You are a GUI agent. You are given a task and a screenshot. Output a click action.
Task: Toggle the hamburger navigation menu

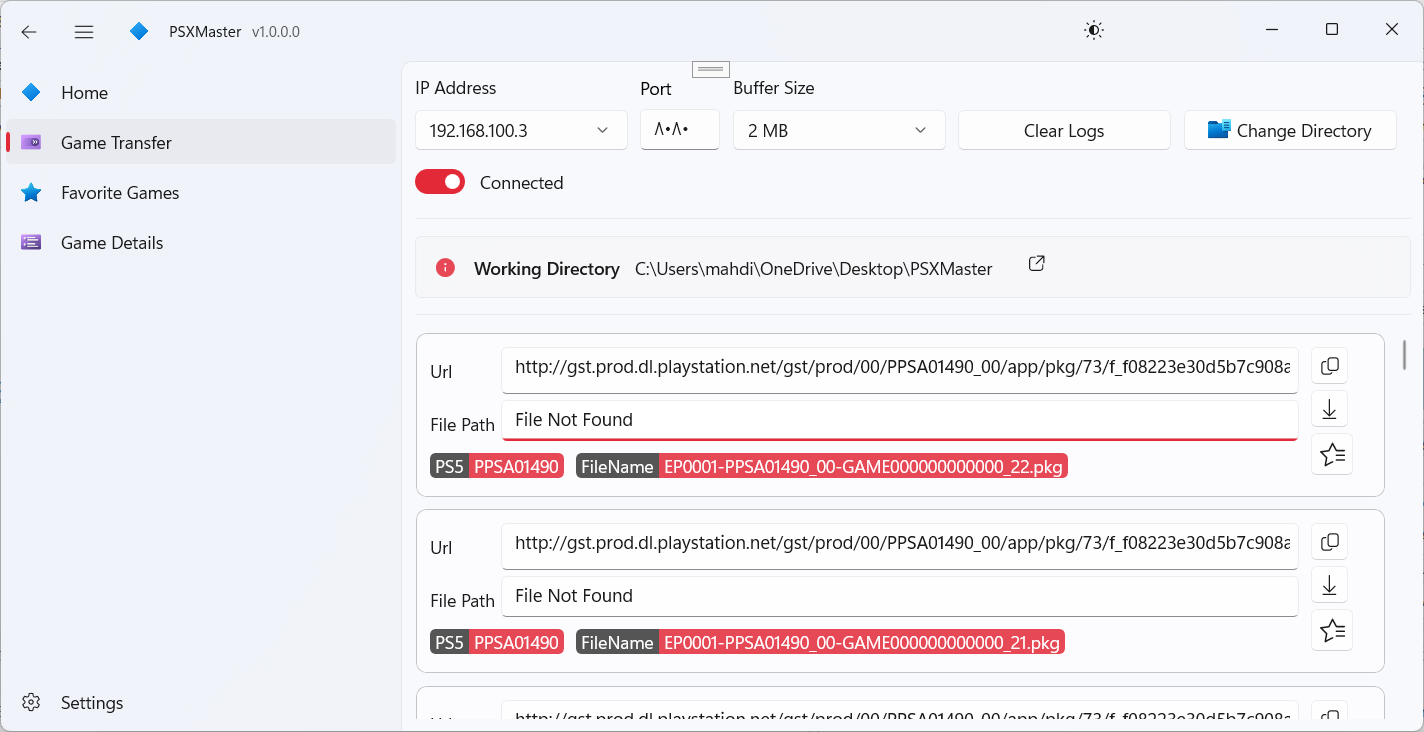[84, 31]
